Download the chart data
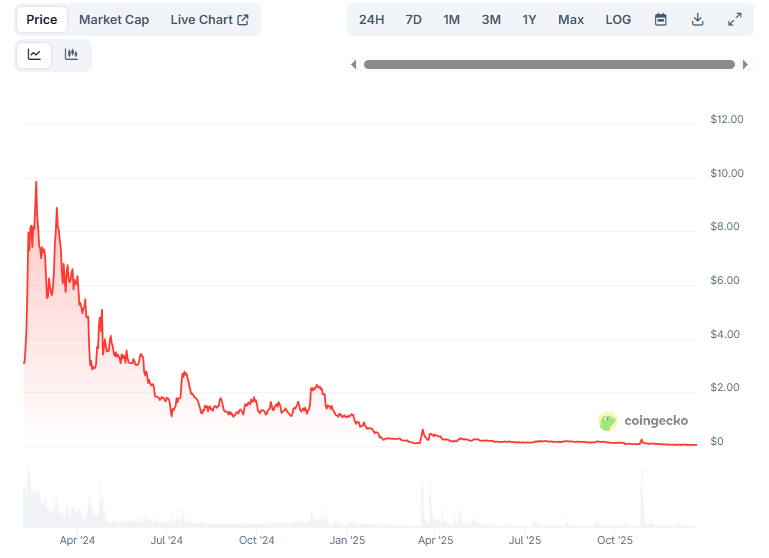The height and width of the screenshot is (558, 769). (697, 20)
